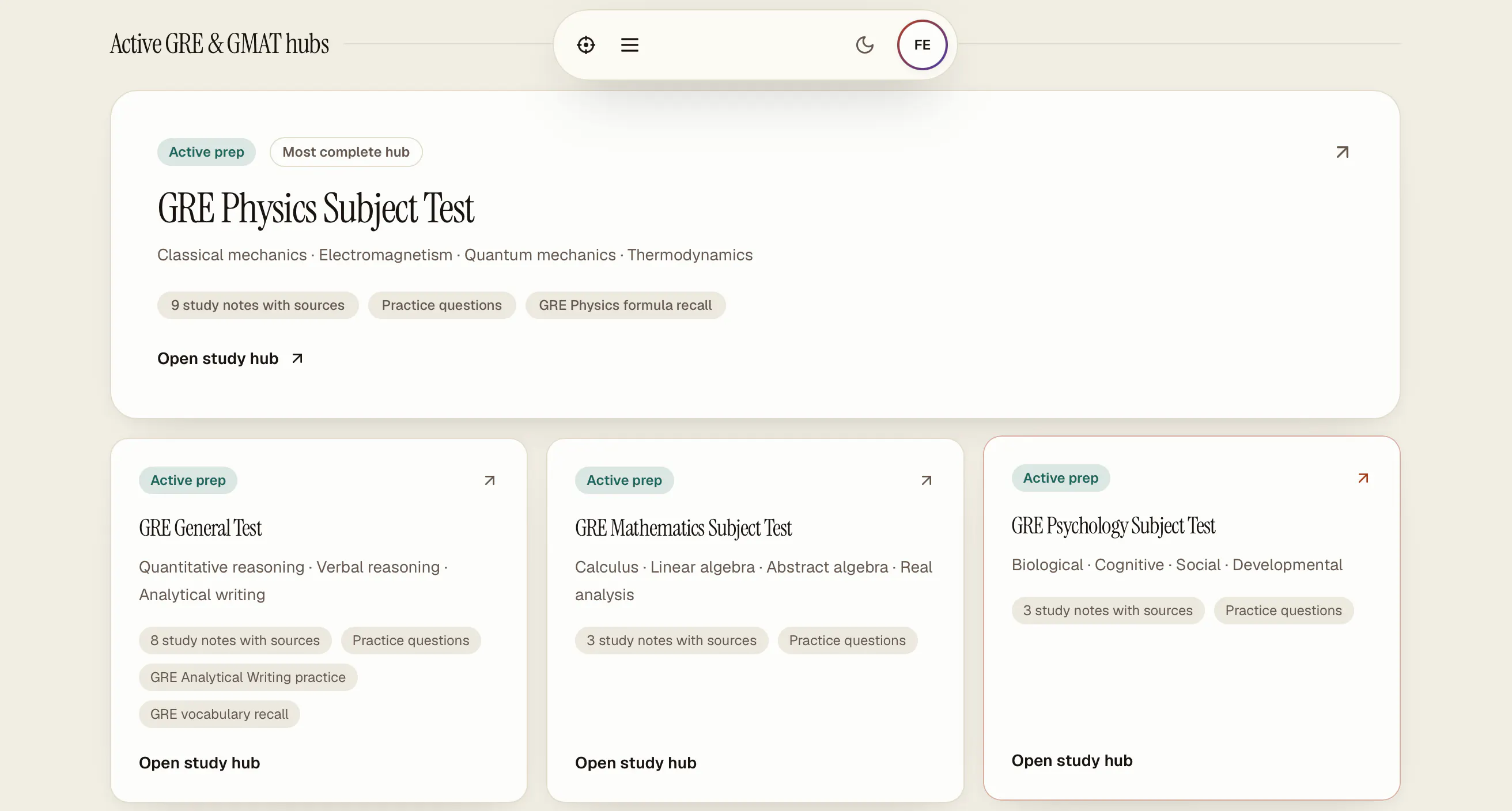Open study hub for GRE Physics
Viewport: 1512px width, 811px height.
coord(218,358)
